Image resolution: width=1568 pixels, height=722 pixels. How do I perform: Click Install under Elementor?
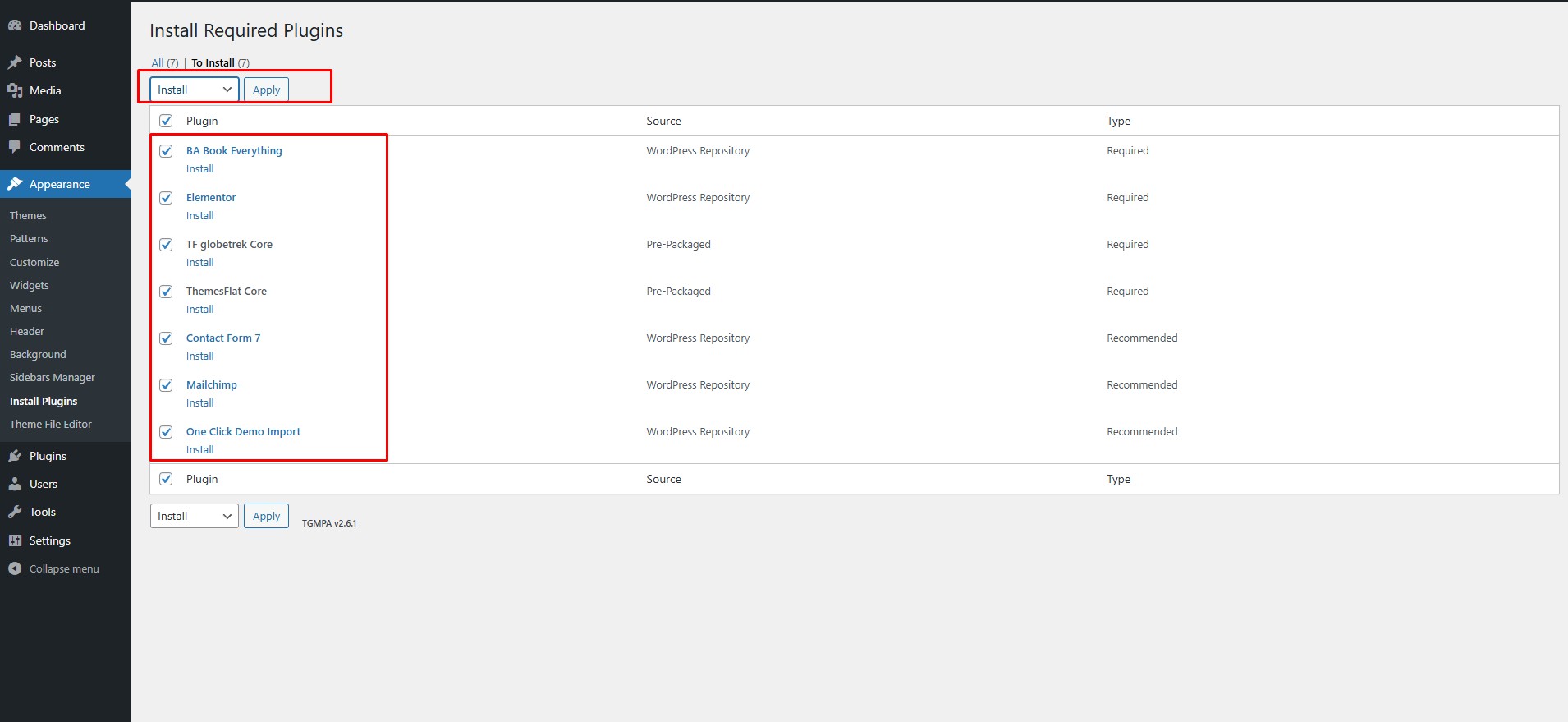click(x=200, y=216)
